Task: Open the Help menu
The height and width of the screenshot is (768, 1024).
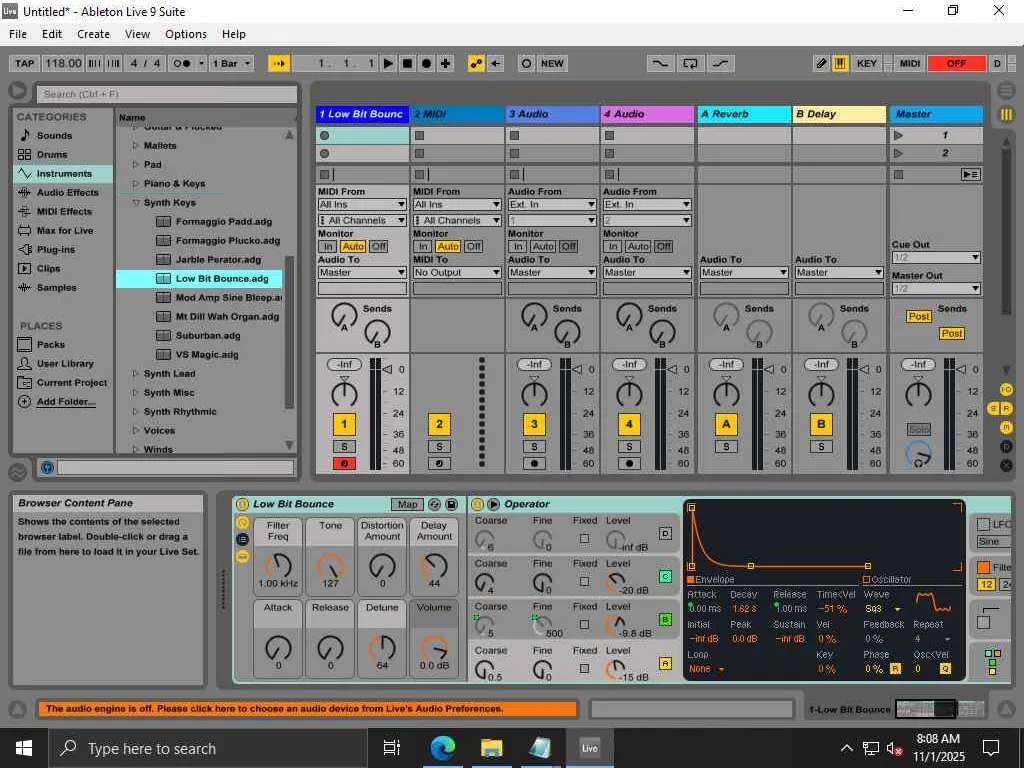Action: tap(234, 34)
